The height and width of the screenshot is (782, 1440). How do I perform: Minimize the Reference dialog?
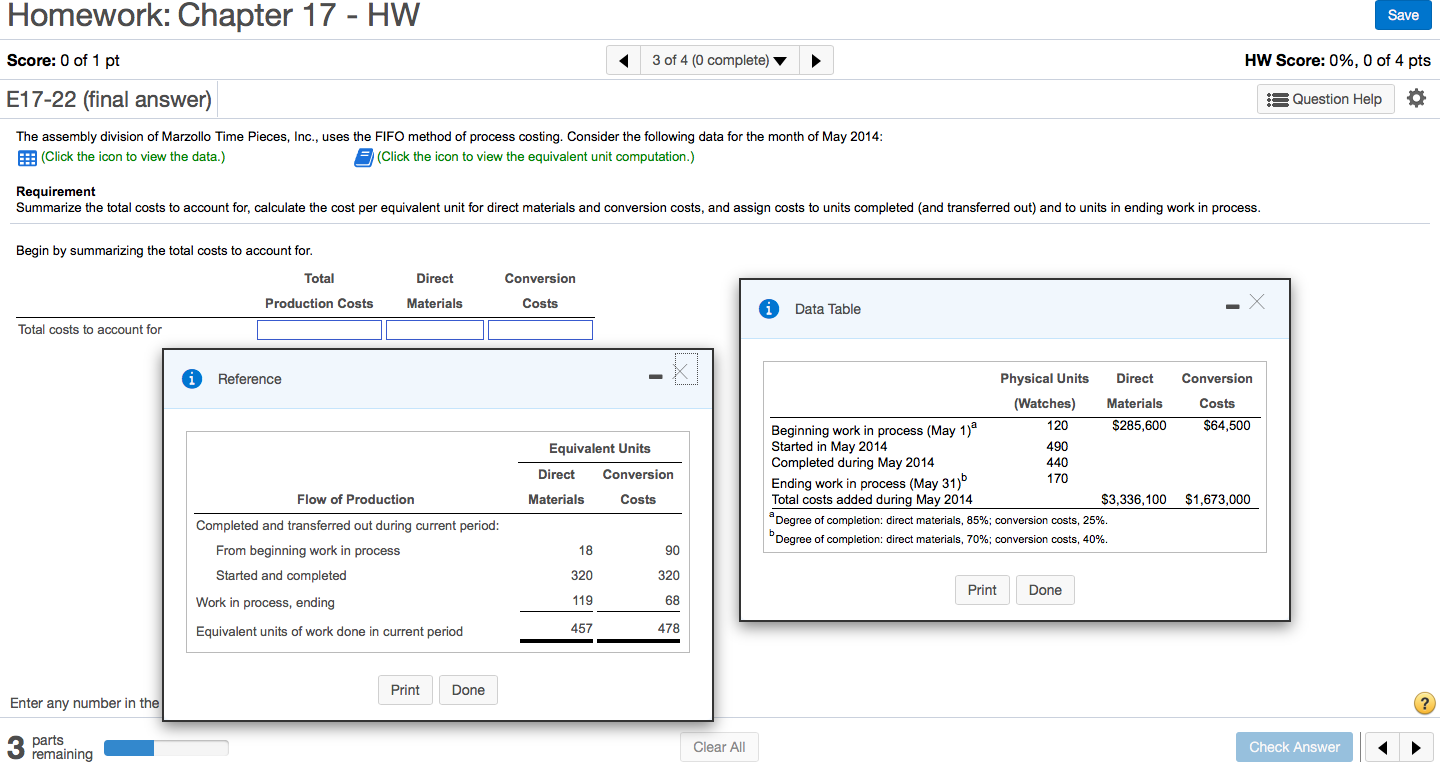[x=655, y=377]
